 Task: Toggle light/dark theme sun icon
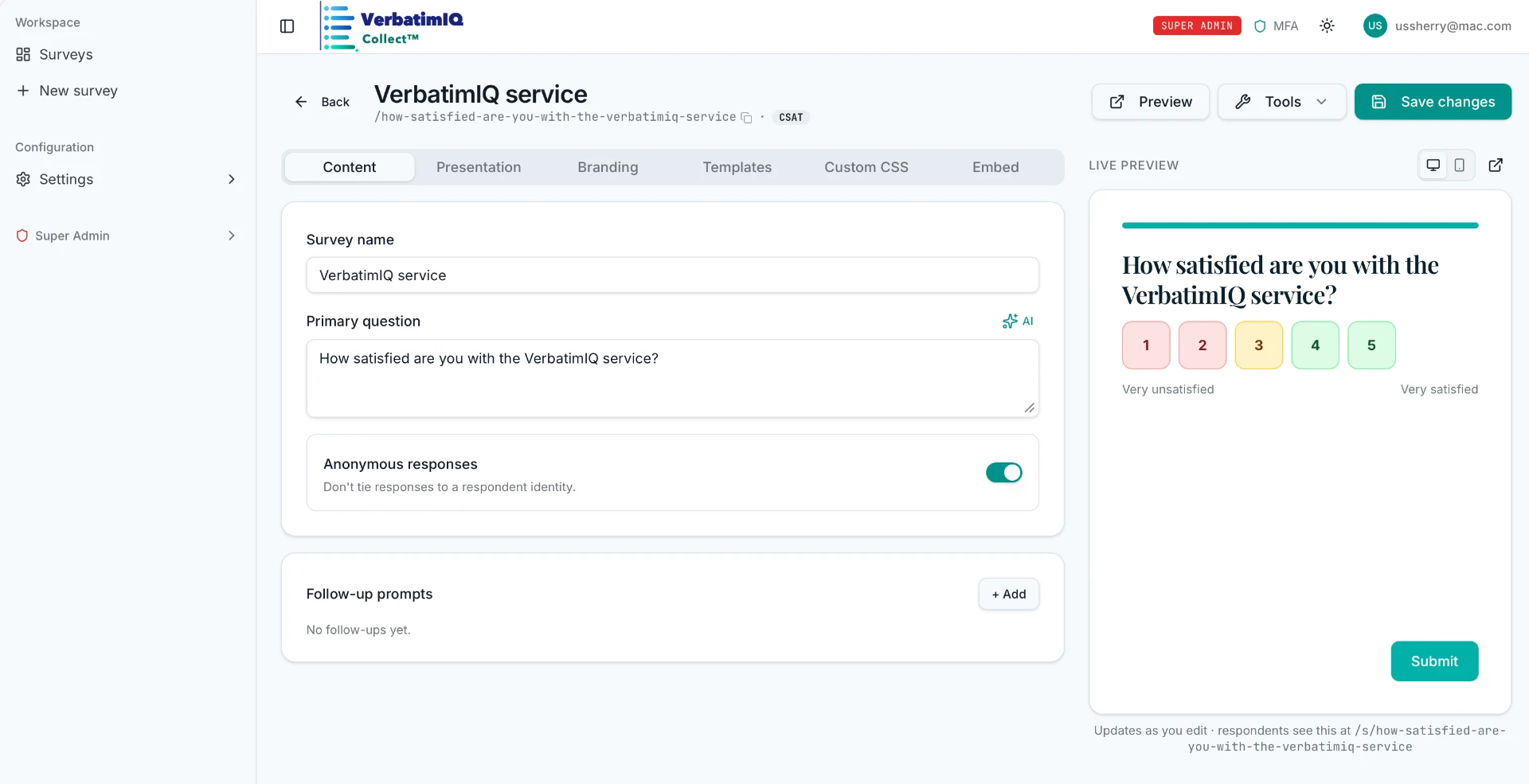(1327, 26)
